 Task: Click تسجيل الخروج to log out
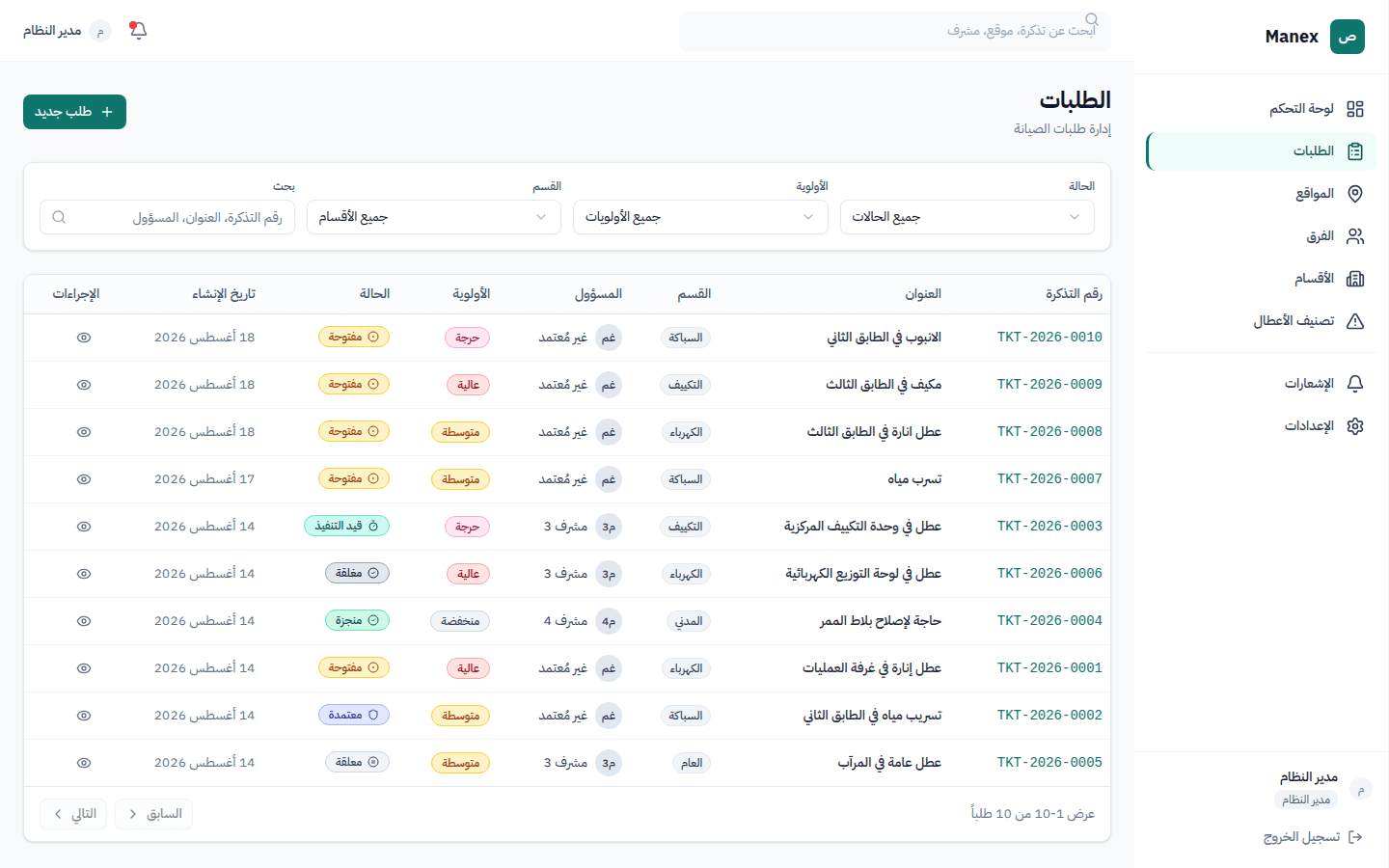point(1313,837)
